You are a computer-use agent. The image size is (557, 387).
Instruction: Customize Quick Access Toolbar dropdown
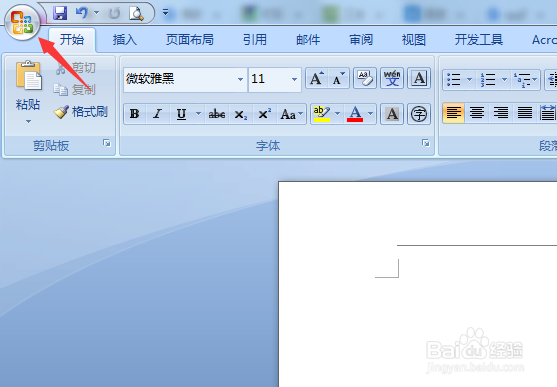[166, 13]
